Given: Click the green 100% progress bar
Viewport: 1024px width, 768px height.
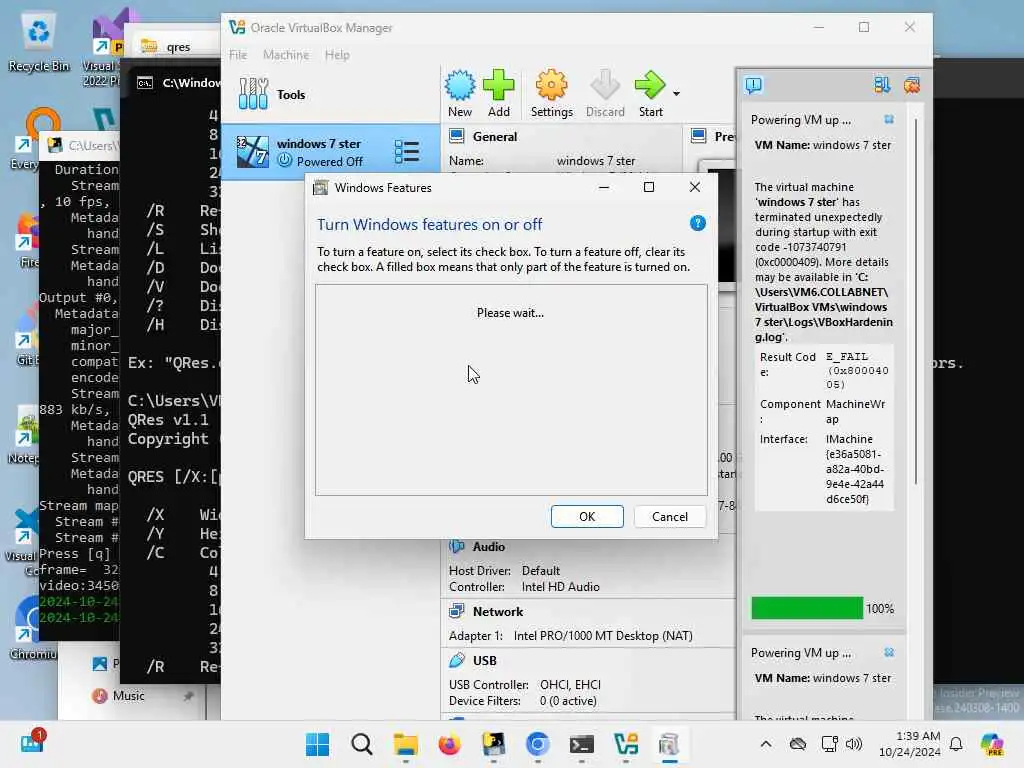Looking at the screenshot, I should coord(807,608).
